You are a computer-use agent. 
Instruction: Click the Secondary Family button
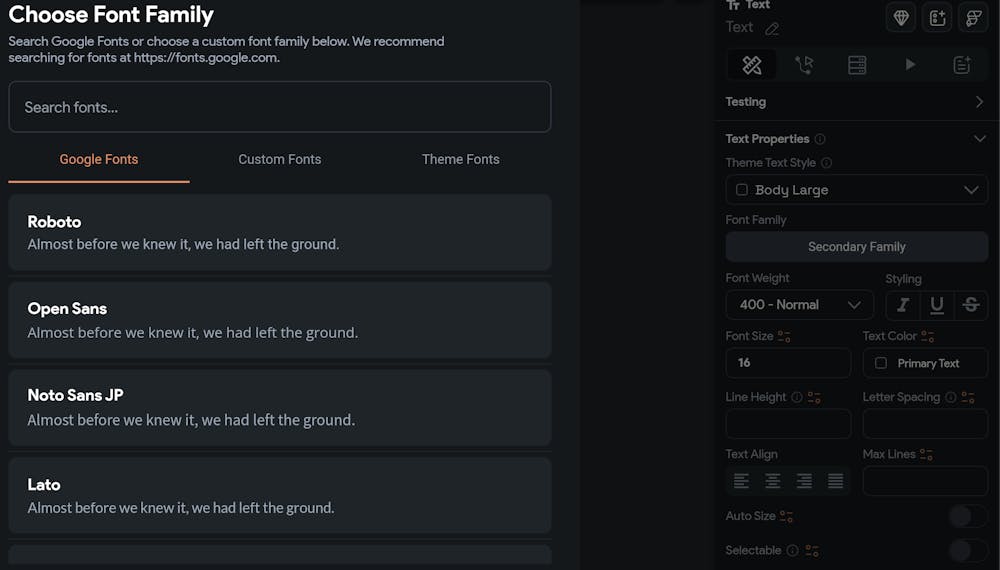[x=856, y=247]
